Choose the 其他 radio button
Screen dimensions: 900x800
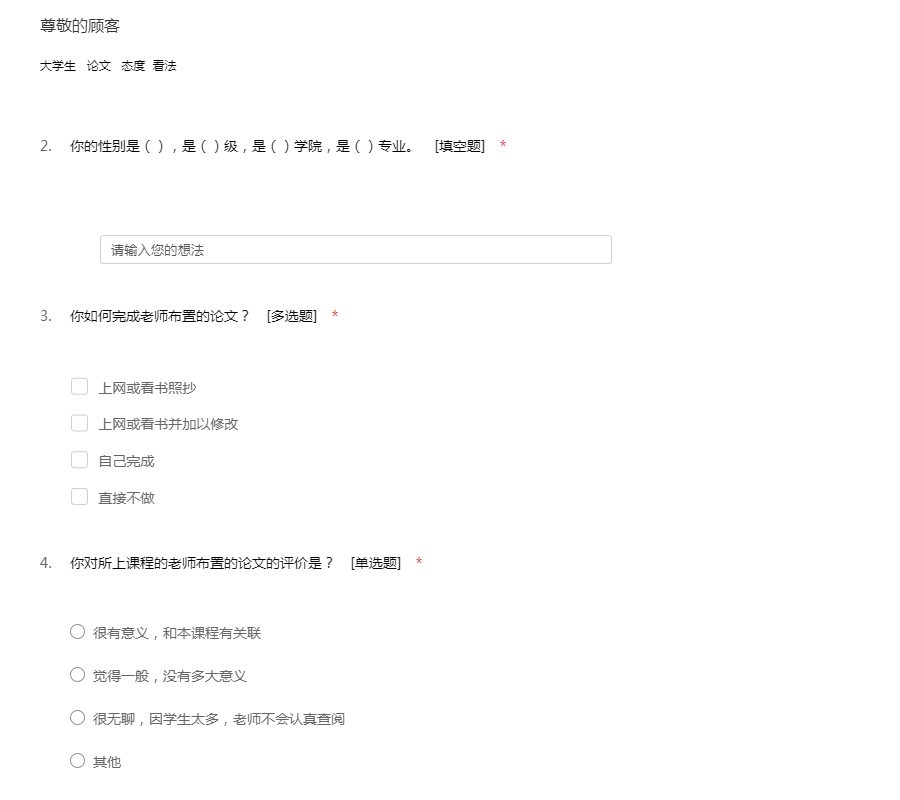click(x=78, y=761)
